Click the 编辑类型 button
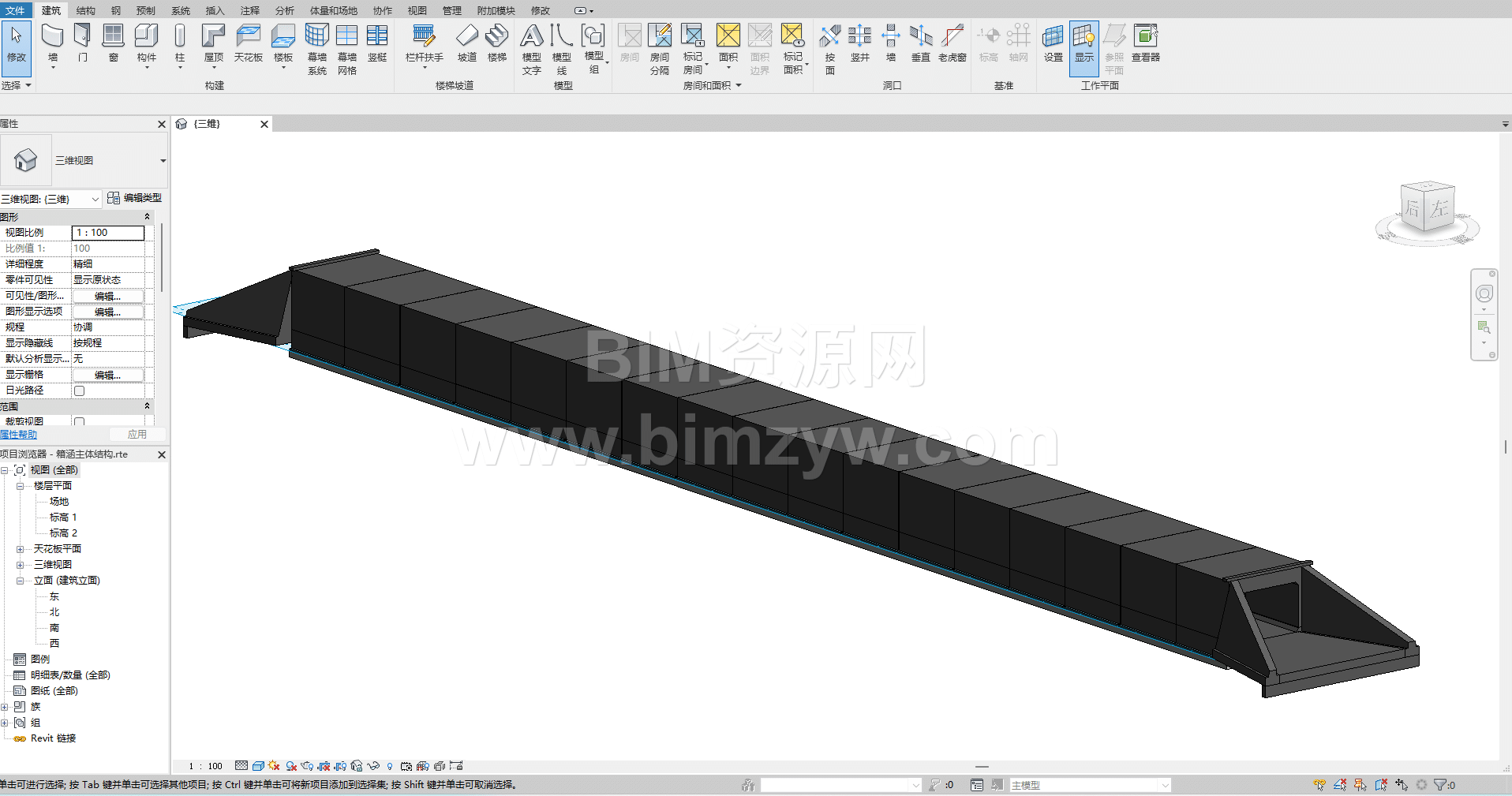This screenshot has width=1512, height=796. (135, 198)
